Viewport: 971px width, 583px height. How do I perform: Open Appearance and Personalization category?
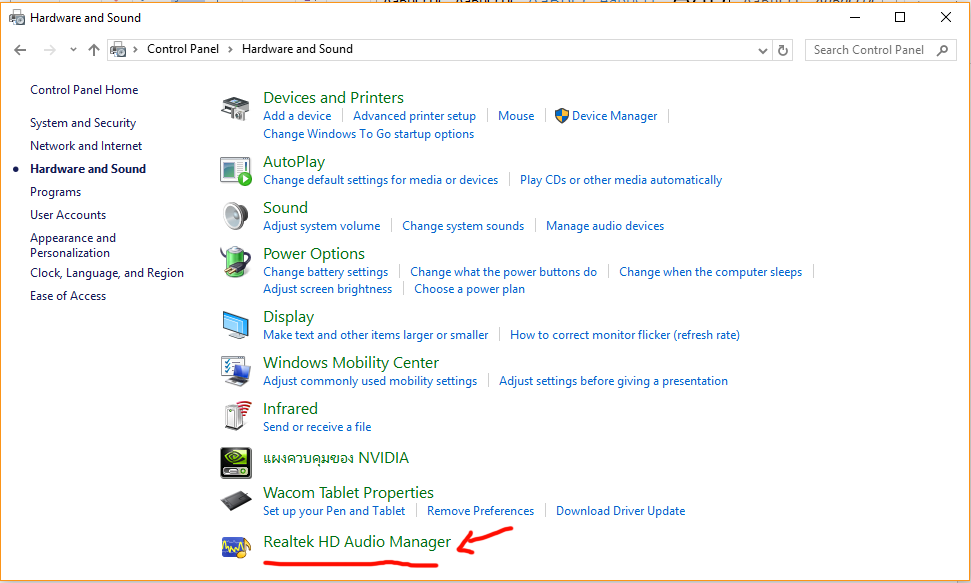tap(73, 245)
